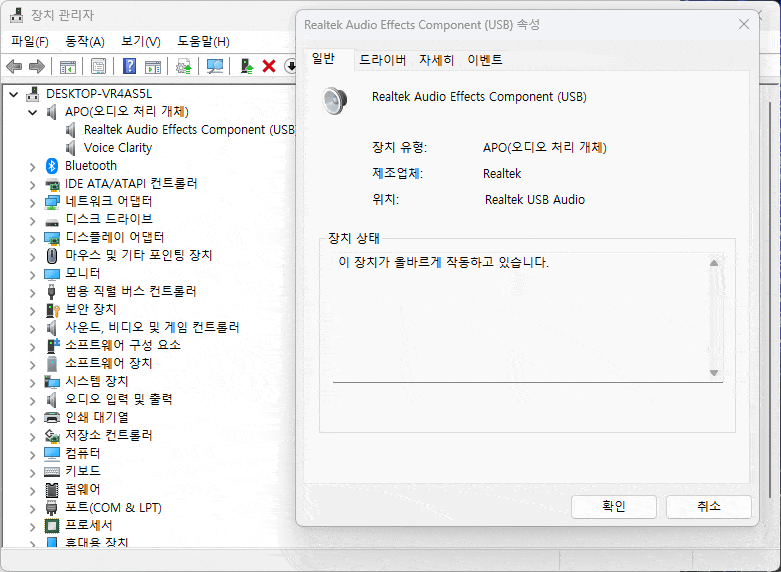Open the 동작(A) menu
This screenshot has height=572, width=781.
(x=84, y=41)
